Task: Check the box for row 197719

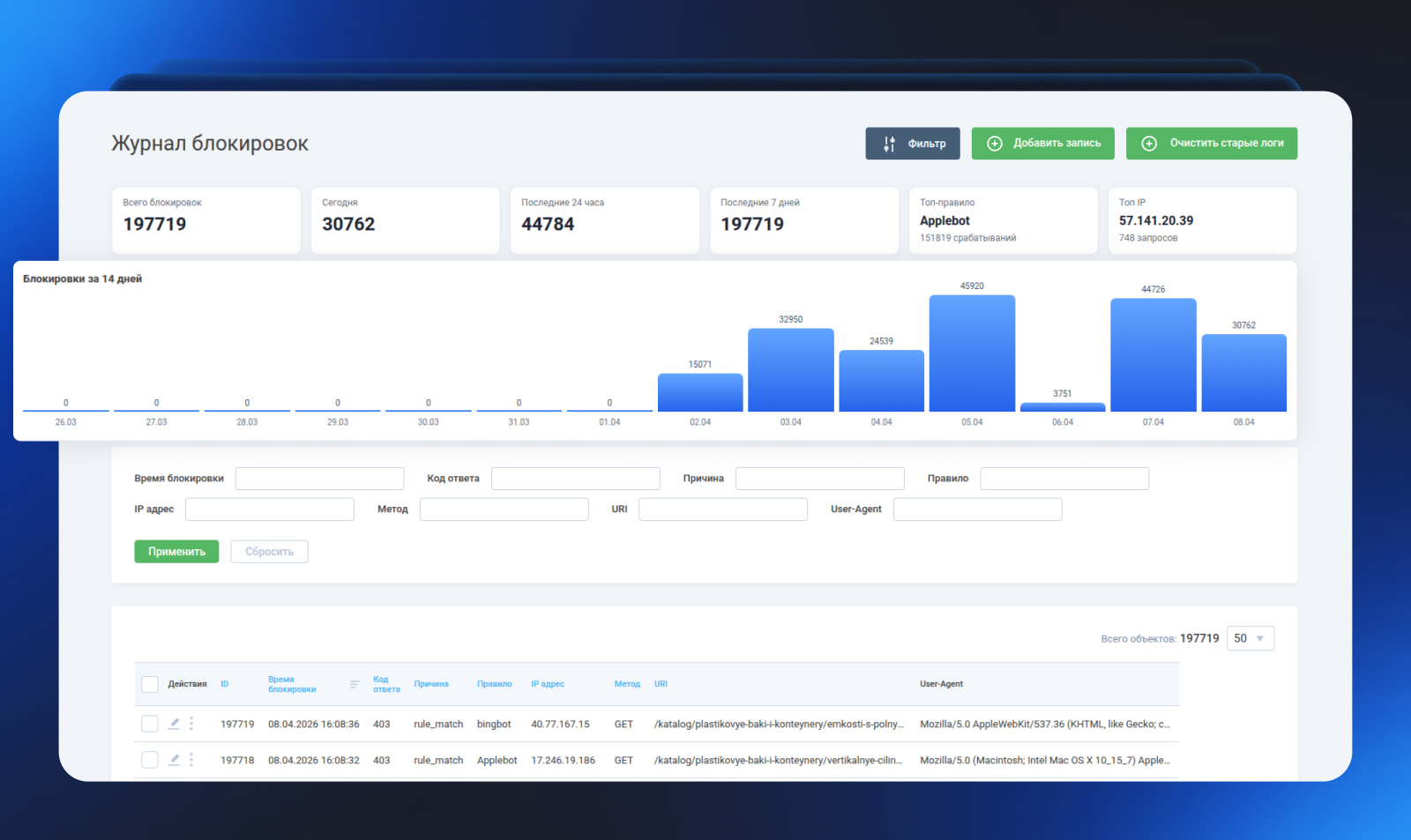Action: click(150, 724)
